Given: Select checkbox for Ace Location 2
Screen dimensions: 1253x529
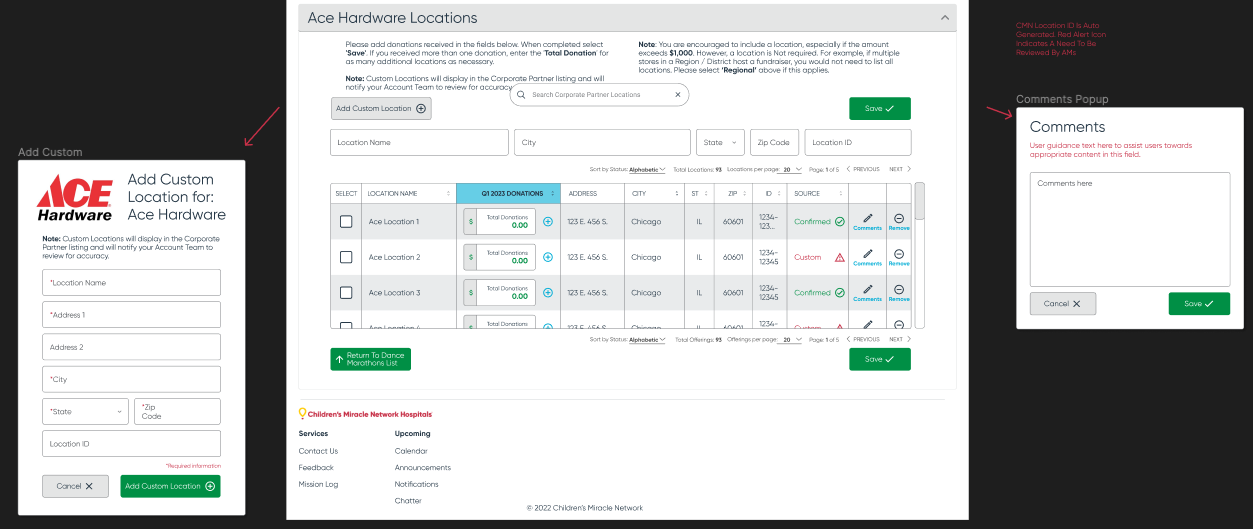Looking at the screenshot, I should pos(346,257).
